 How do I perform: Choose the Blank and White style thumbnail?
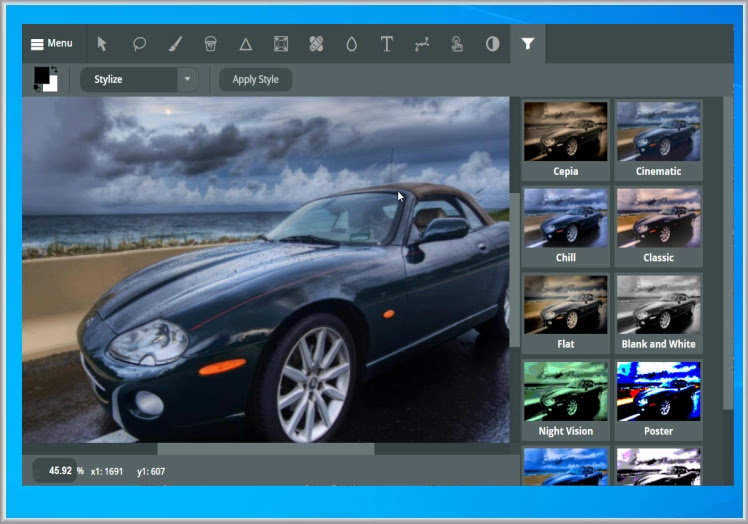pyautogui.click(x=658, y=313)
